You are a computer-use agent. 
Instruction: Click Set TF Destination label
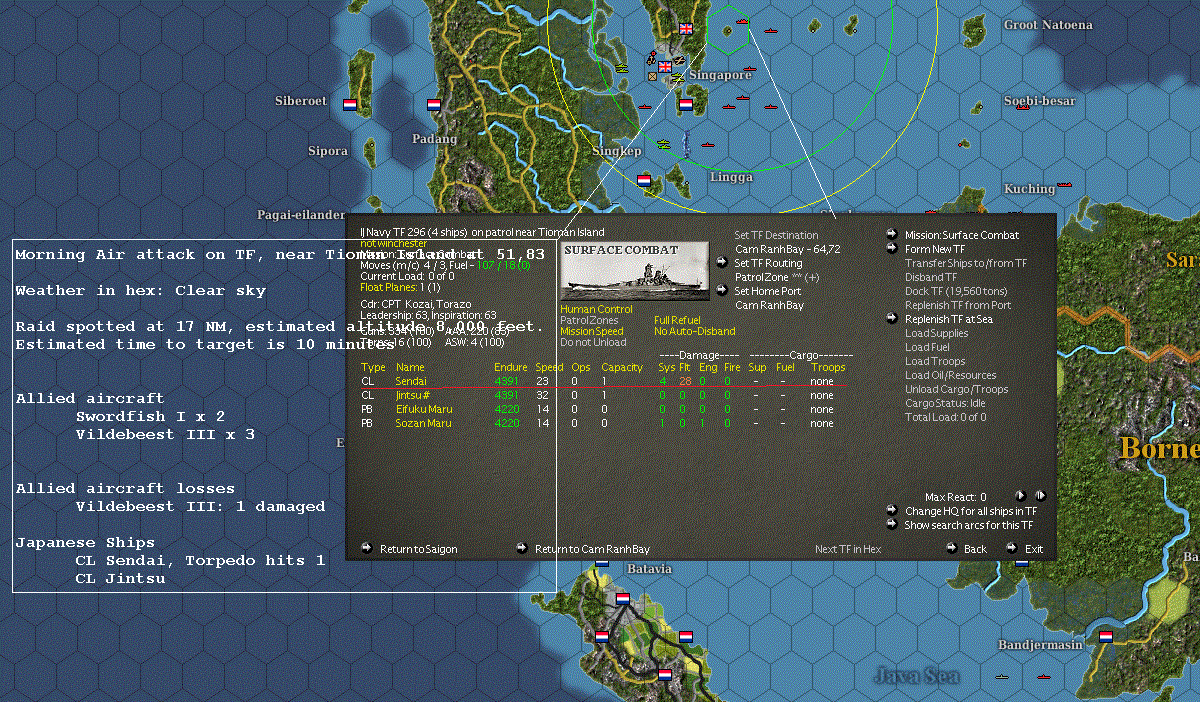coord(776,235)
